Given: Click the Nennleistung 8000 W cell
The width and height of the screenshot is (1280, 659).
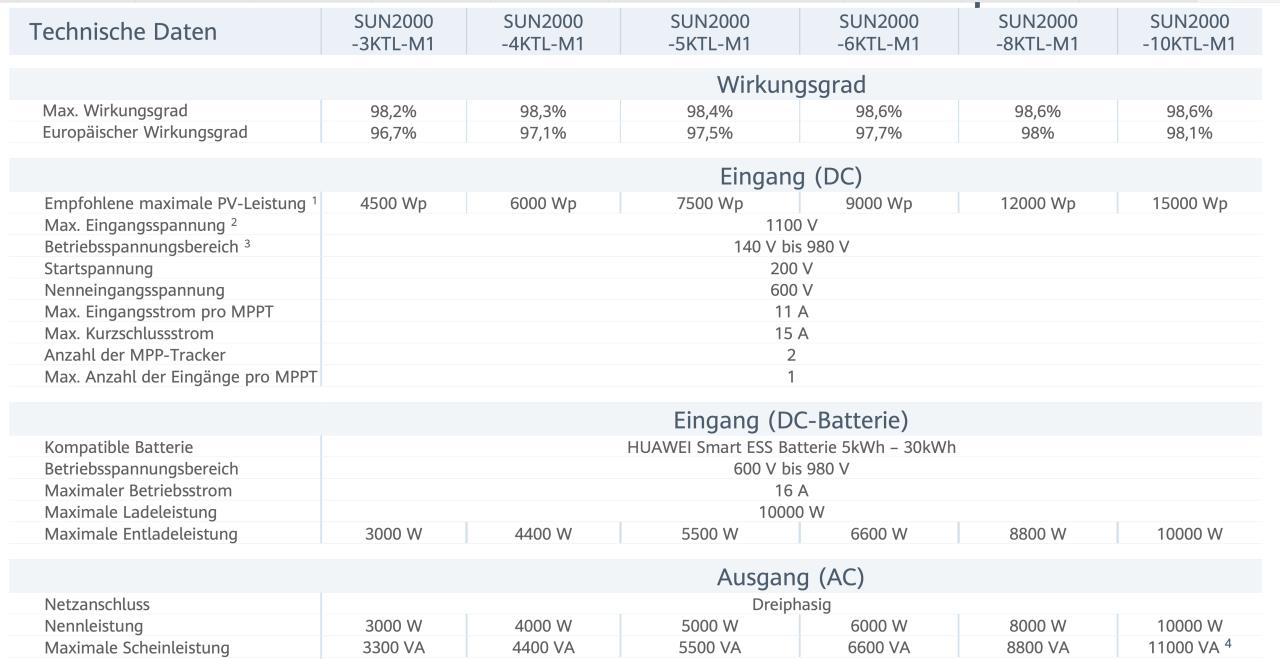Looking at the screenshot, I should pyautogui.click(x=1037, y=627).
